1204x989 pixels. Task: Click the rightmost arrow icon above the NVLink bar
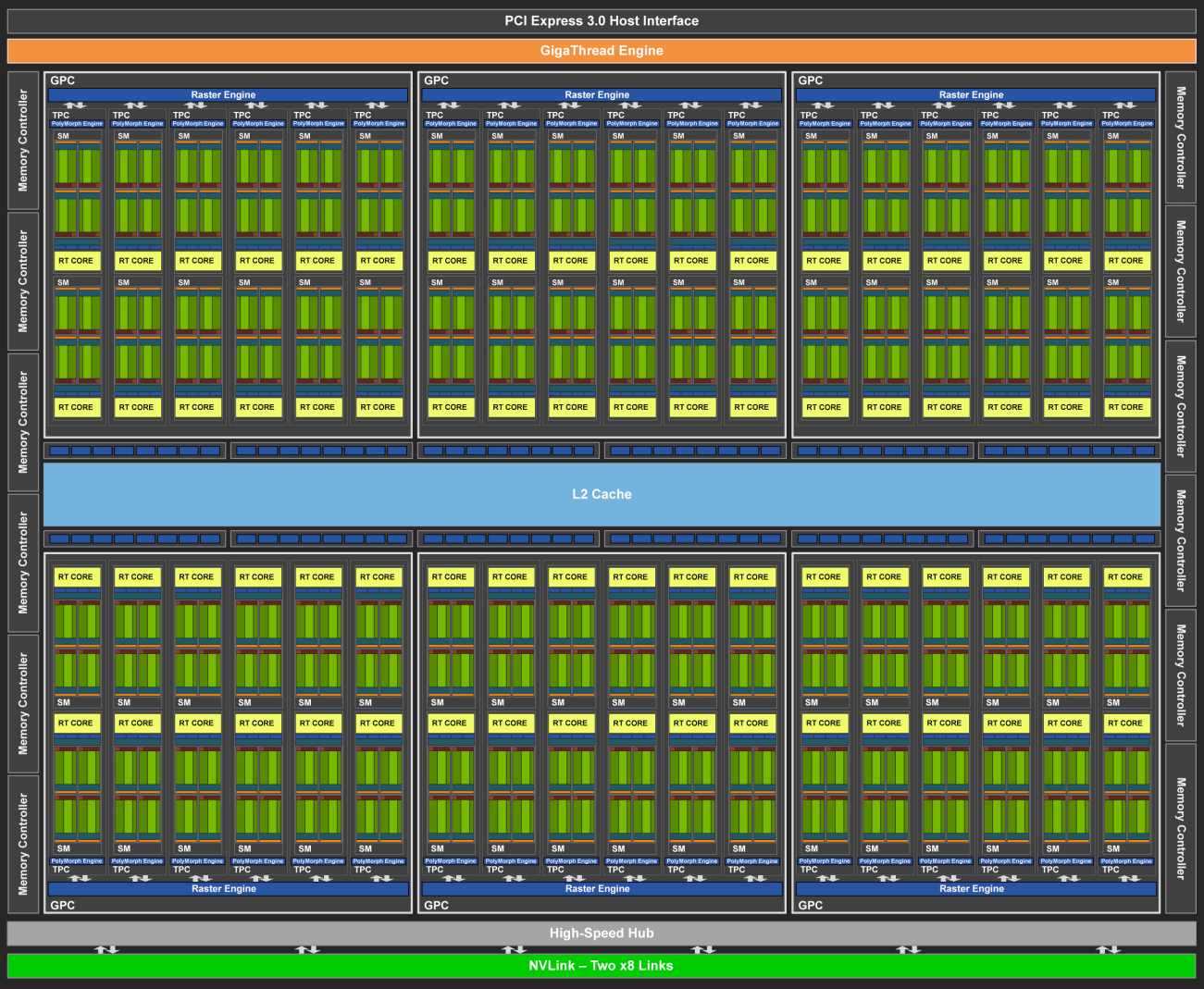(1108, 949)
